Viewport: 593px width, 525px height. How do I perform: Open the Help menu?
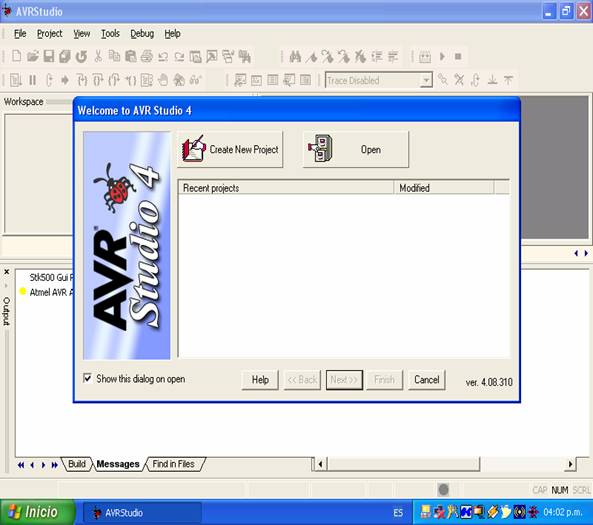point(172,34)
